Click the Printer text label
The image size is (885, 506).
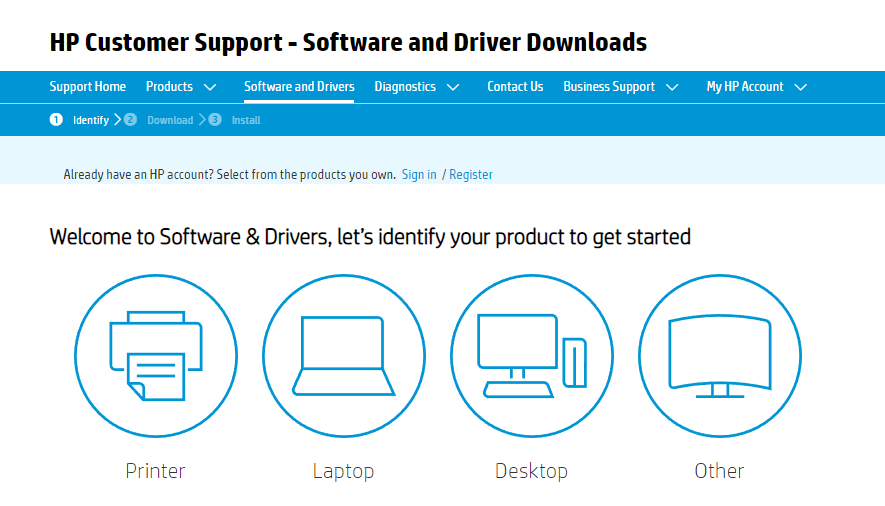pos(155,470)
